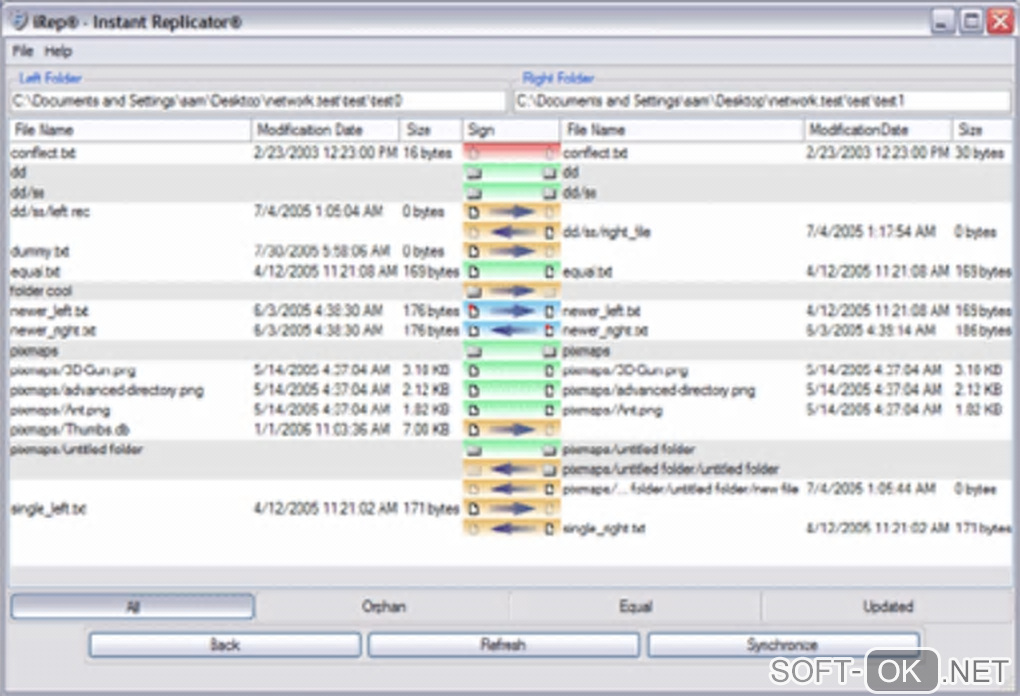Click green sign for pixmaps/untitled folder

[x=511, y=450]
